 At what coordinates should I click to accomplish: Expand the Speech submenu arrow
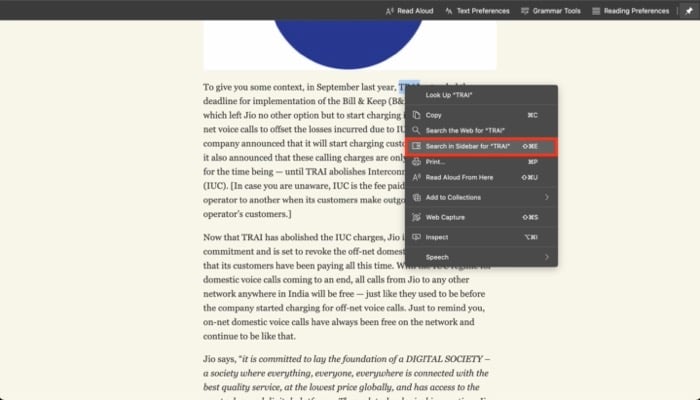pyautogui.click(x=547, y=257)
